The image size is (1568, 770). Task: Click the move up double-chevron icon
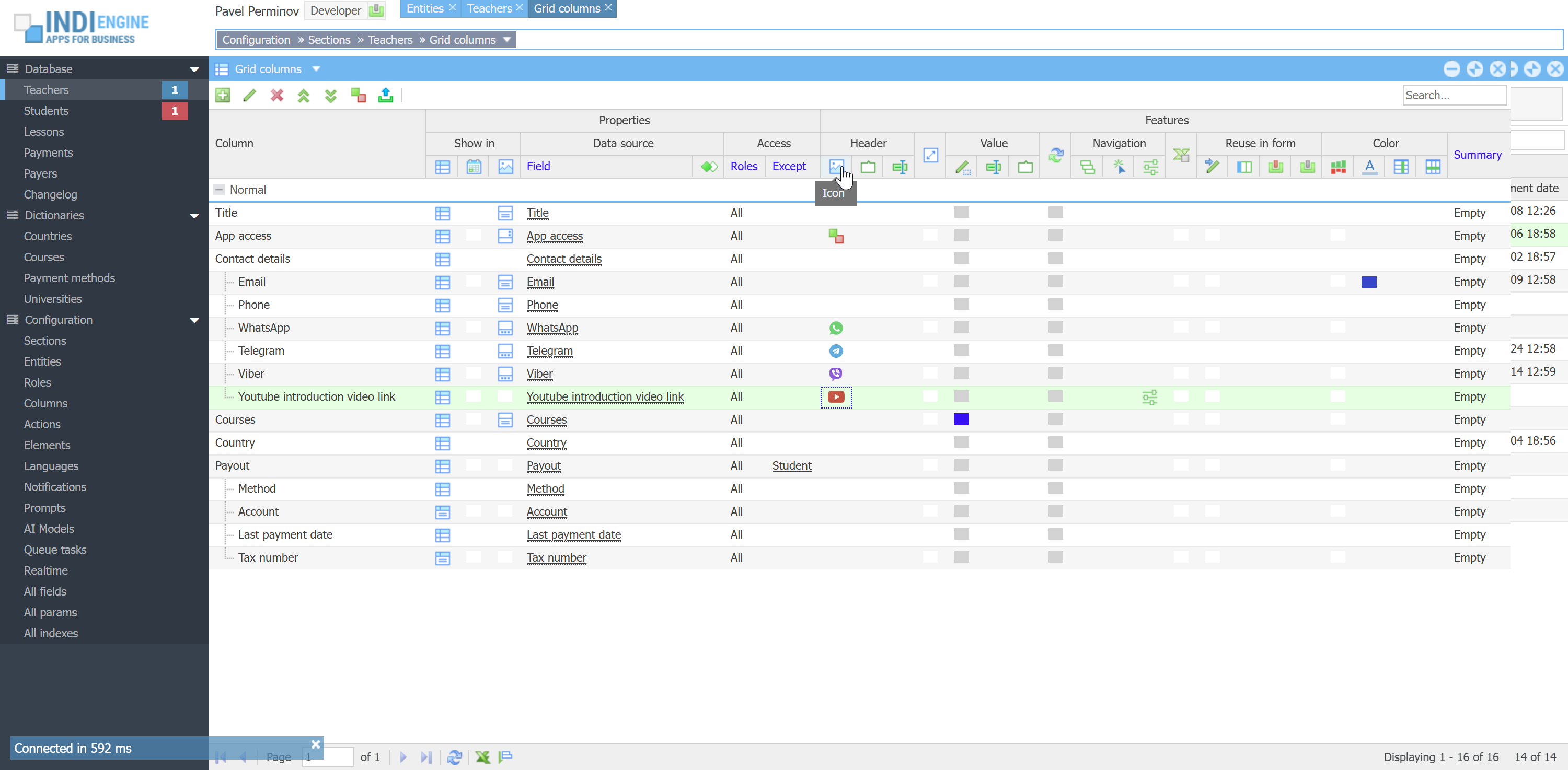304,96
